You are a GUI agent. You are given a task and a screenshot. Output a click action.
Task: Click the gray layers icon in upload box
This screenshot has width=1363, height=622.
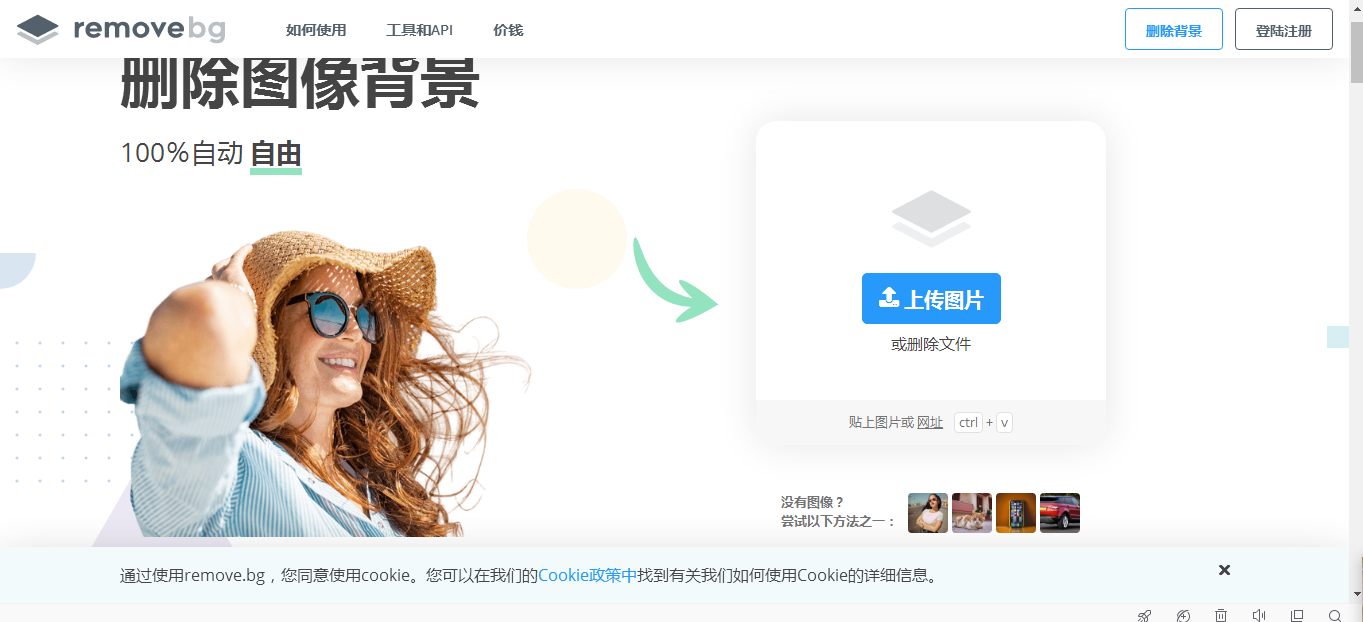[931, 219]
